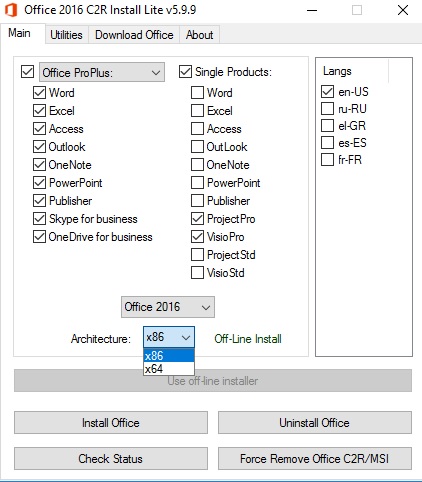Screen dimensions: 422x482
Task: Disable OneDrive for business checkbox
Action: (39, 237)
